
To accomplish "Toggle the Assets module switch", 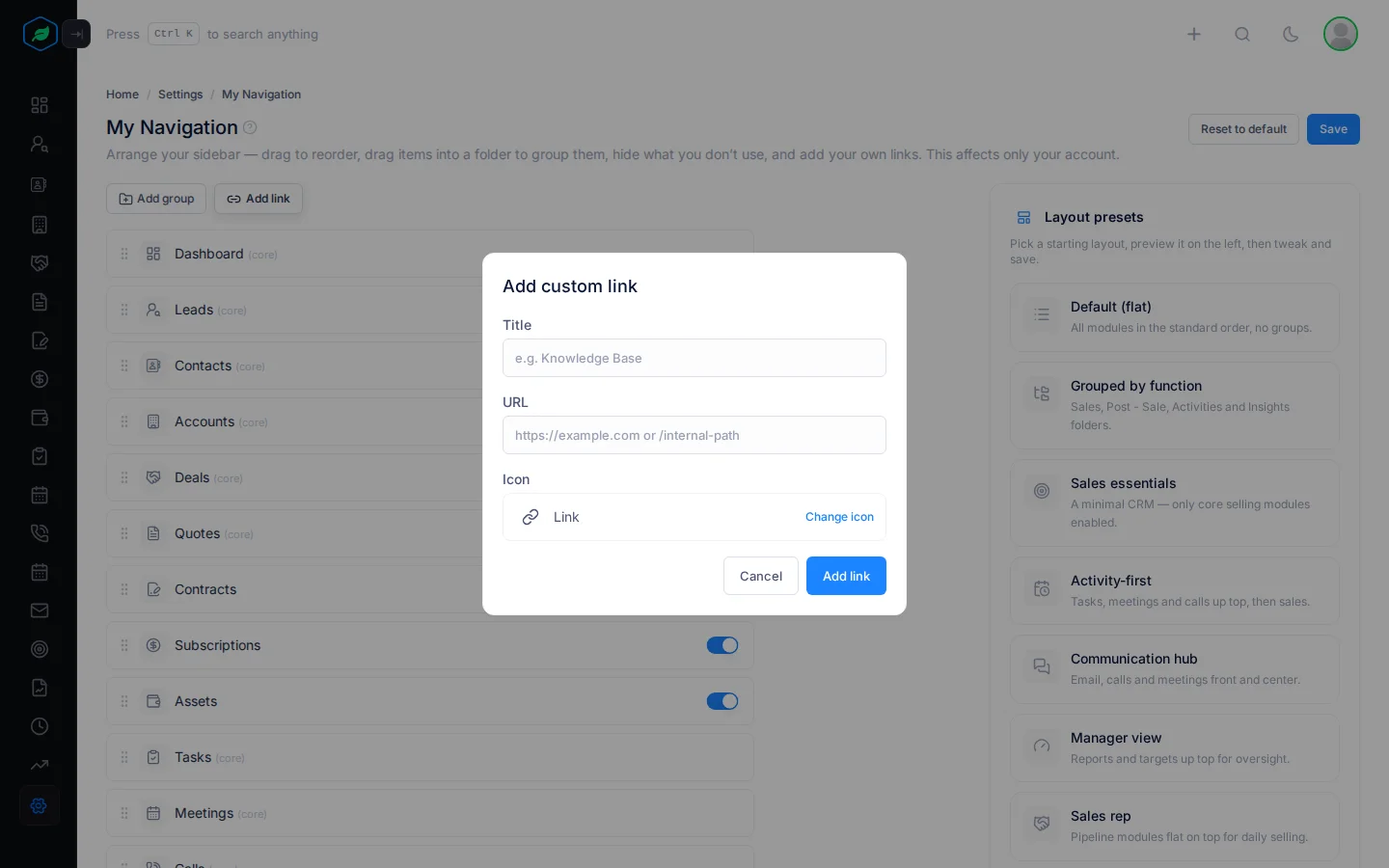I will (722, 701).
